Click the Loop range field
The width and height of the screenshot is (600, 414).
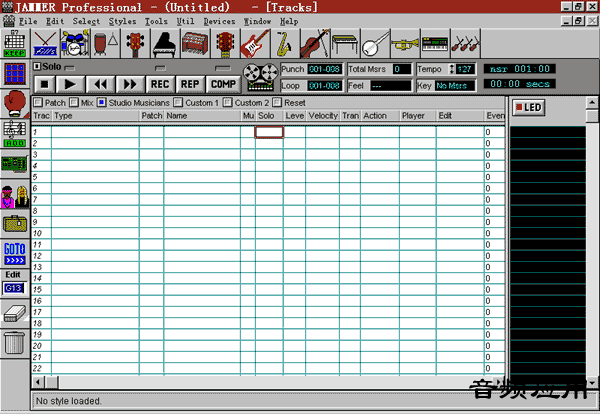point(324,86)
